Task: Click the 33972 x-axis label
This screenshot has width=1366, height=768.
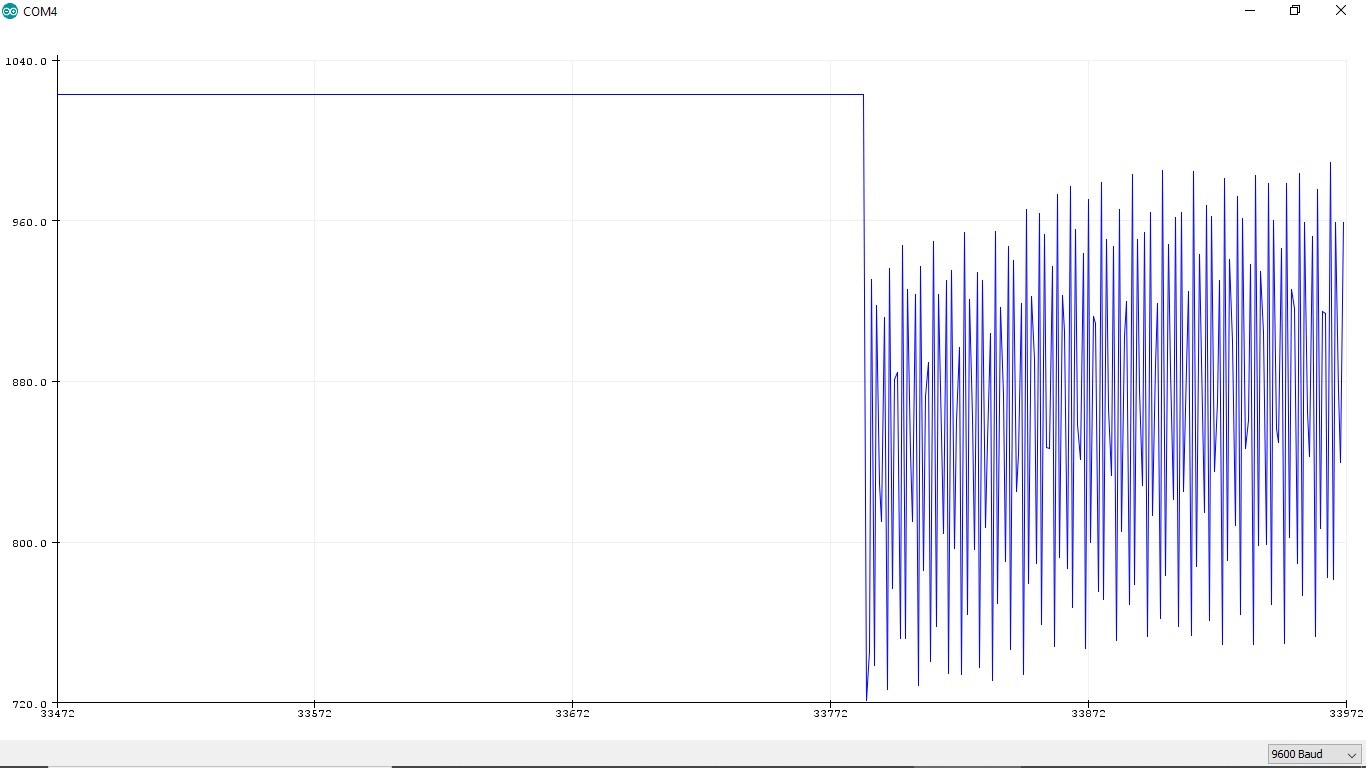Action: (x=1346, y=714)
